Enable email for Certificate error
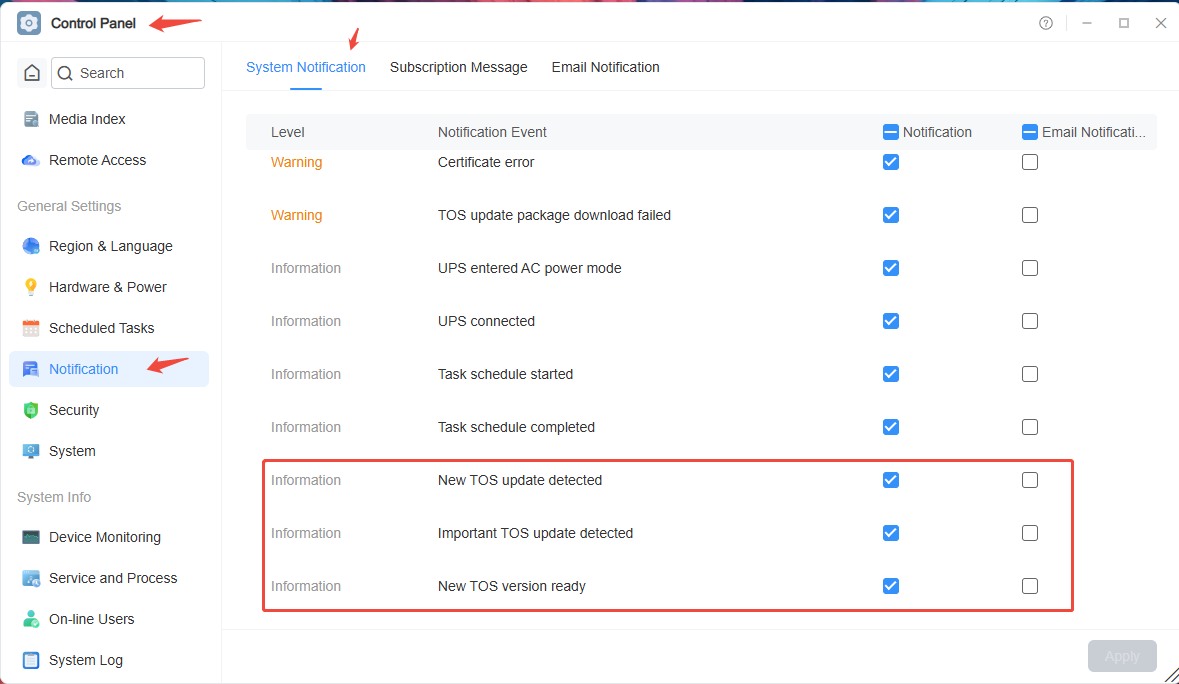This screenshot has width=1179, height=684. coord(1029,162)
